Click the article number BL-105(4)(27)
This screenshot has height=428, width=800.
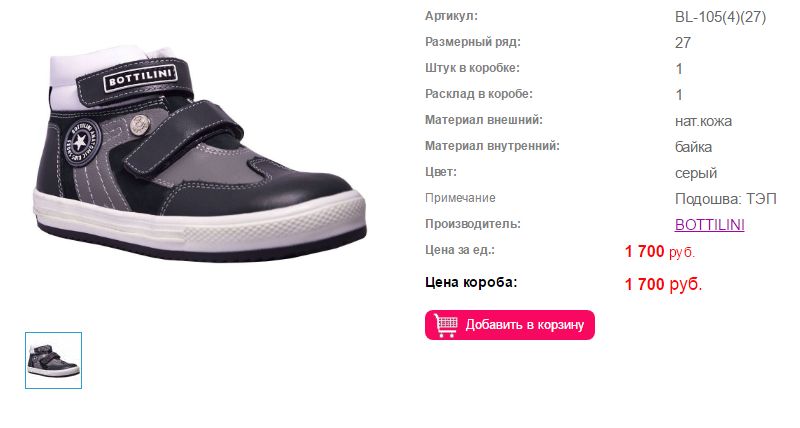[x=720, y=17]
